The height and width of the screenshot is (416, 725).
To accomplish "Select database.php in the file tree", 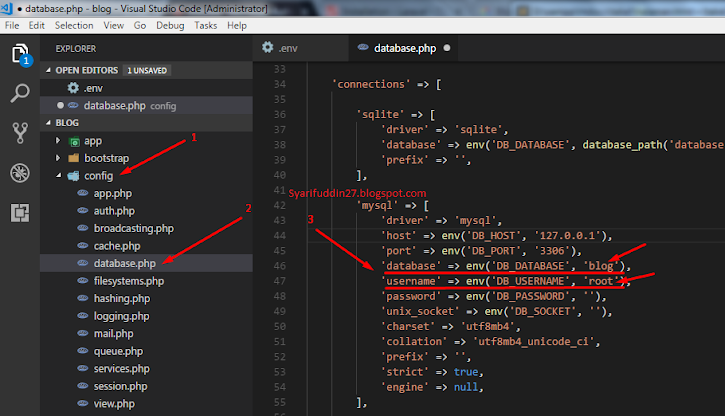I will pyautogui.click(x=146, y=263).
